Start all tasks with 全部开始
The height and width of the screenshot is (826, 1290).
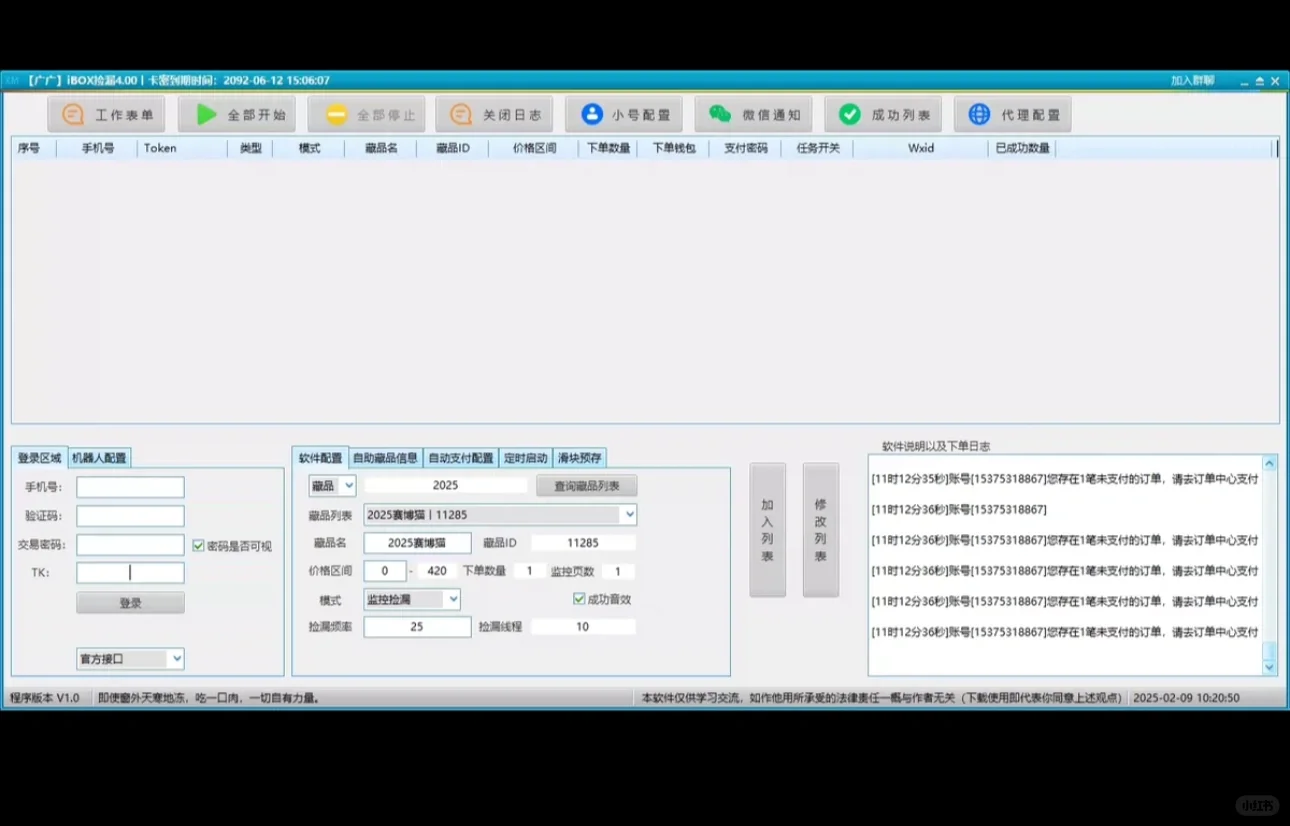[237, 115]
